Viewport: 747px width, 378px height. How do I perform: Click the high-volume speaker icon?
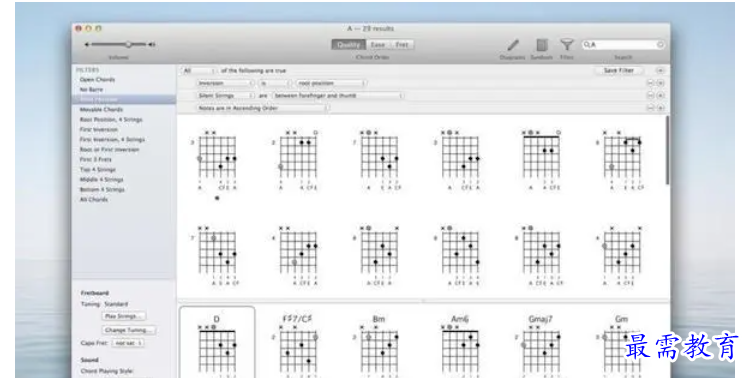tap(151, 45)
